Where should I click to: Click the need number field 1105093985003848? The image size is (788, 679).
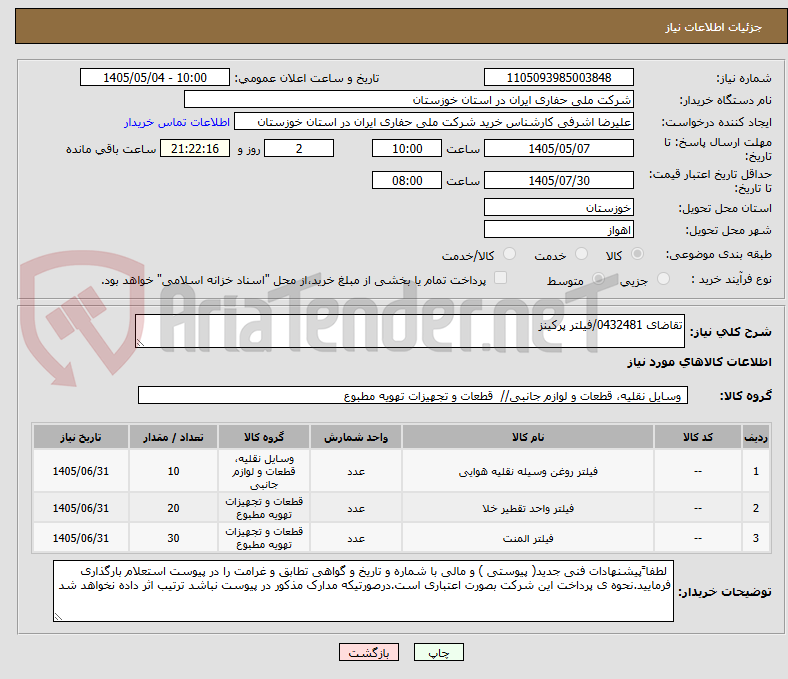(x=558, y=78)
